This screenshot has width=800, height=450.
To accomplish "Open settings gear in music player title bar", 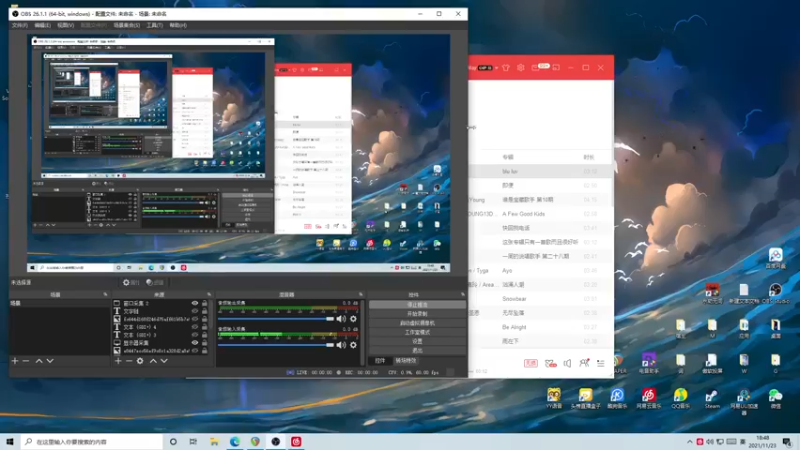I will 520,67.
